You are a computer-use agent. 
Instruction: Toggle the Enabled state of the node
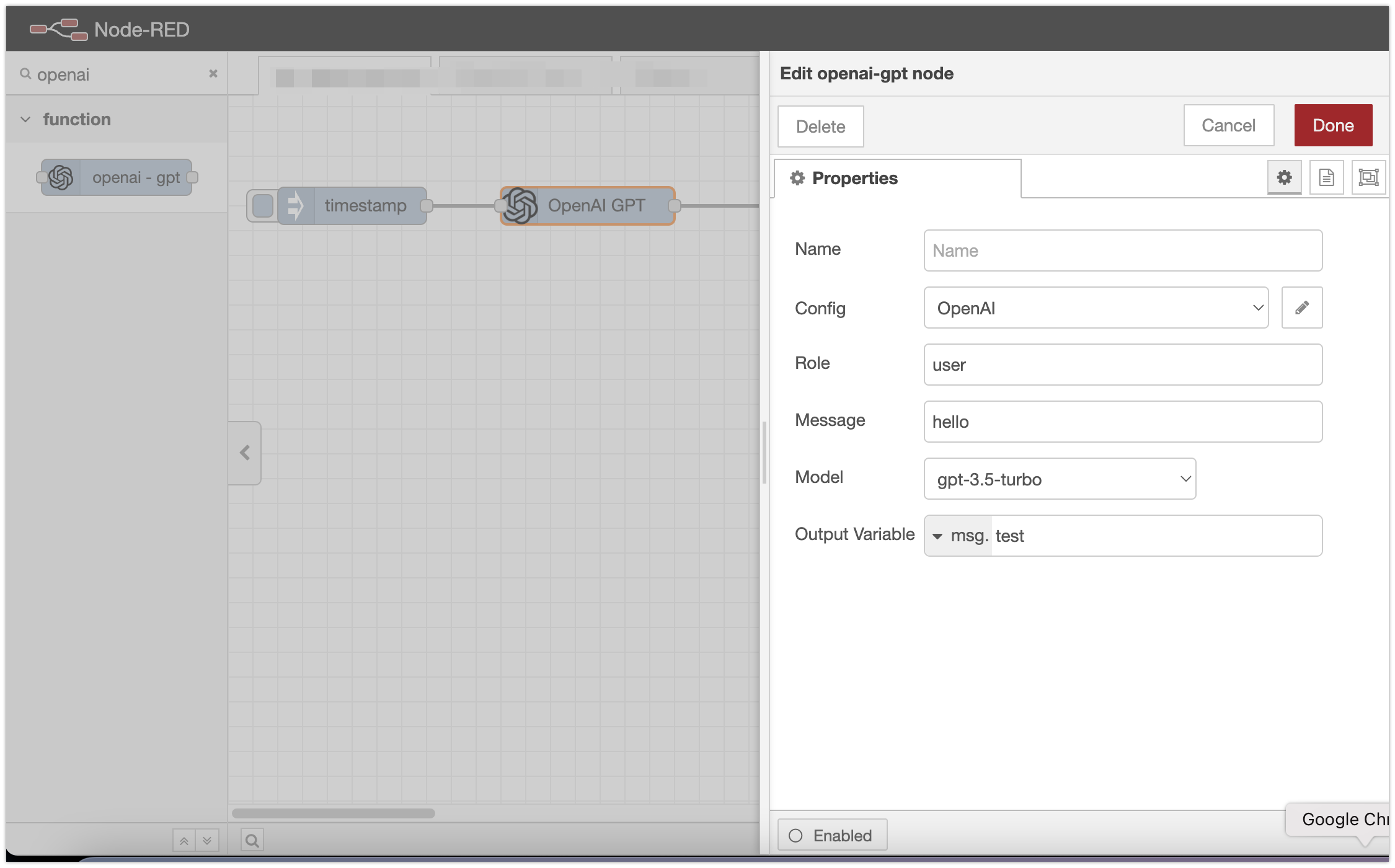(831, 835)
